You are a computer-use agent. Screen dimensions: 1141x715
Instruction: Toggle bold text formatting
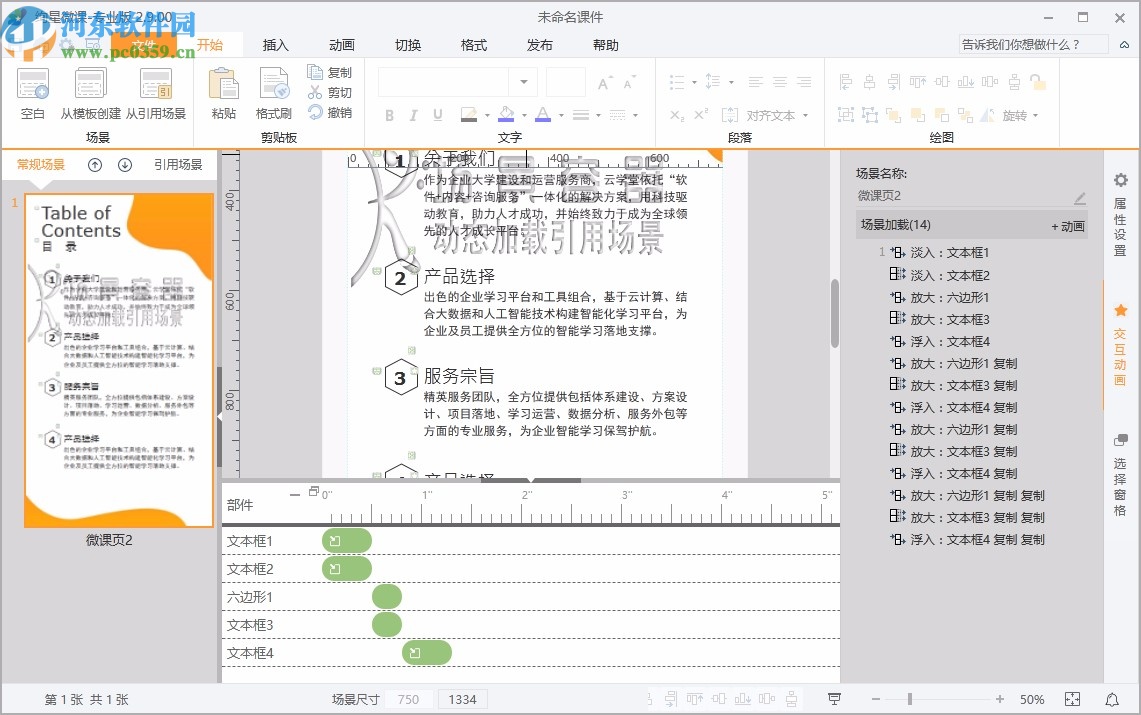[389, 116]
